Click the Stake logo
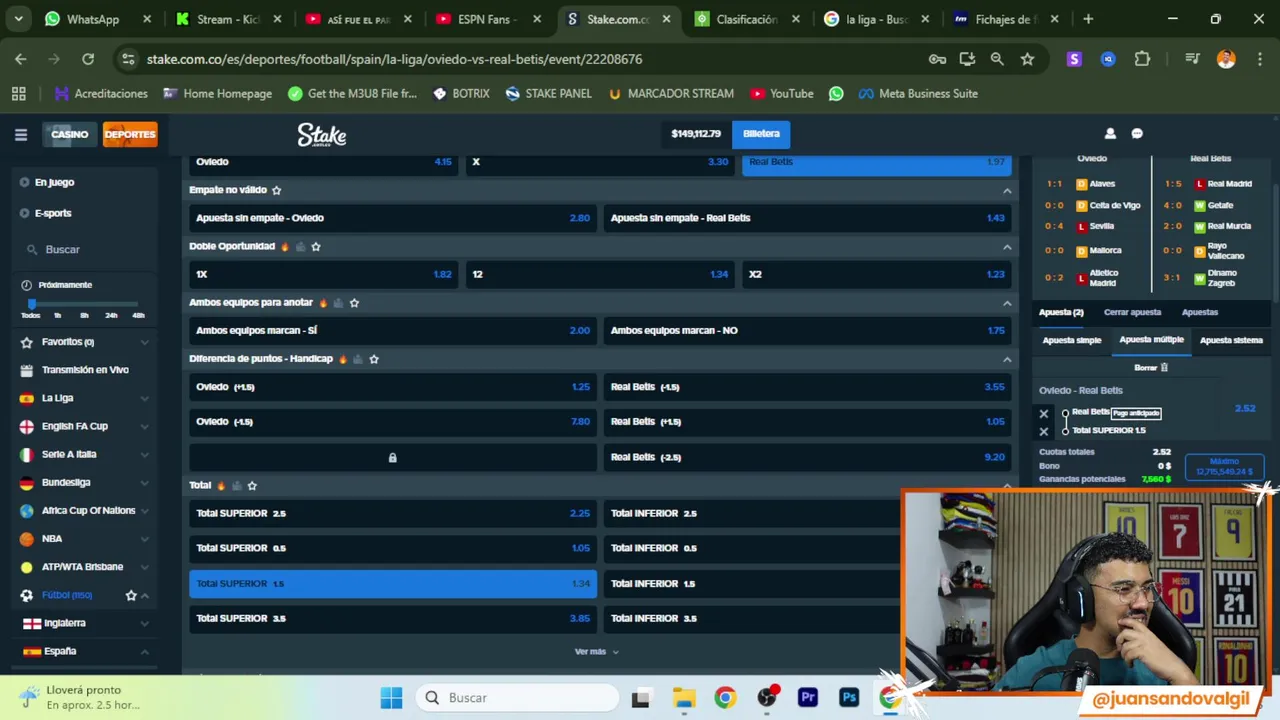The height and width of the screenshot is (720, 1280). [x=322, y=135]
